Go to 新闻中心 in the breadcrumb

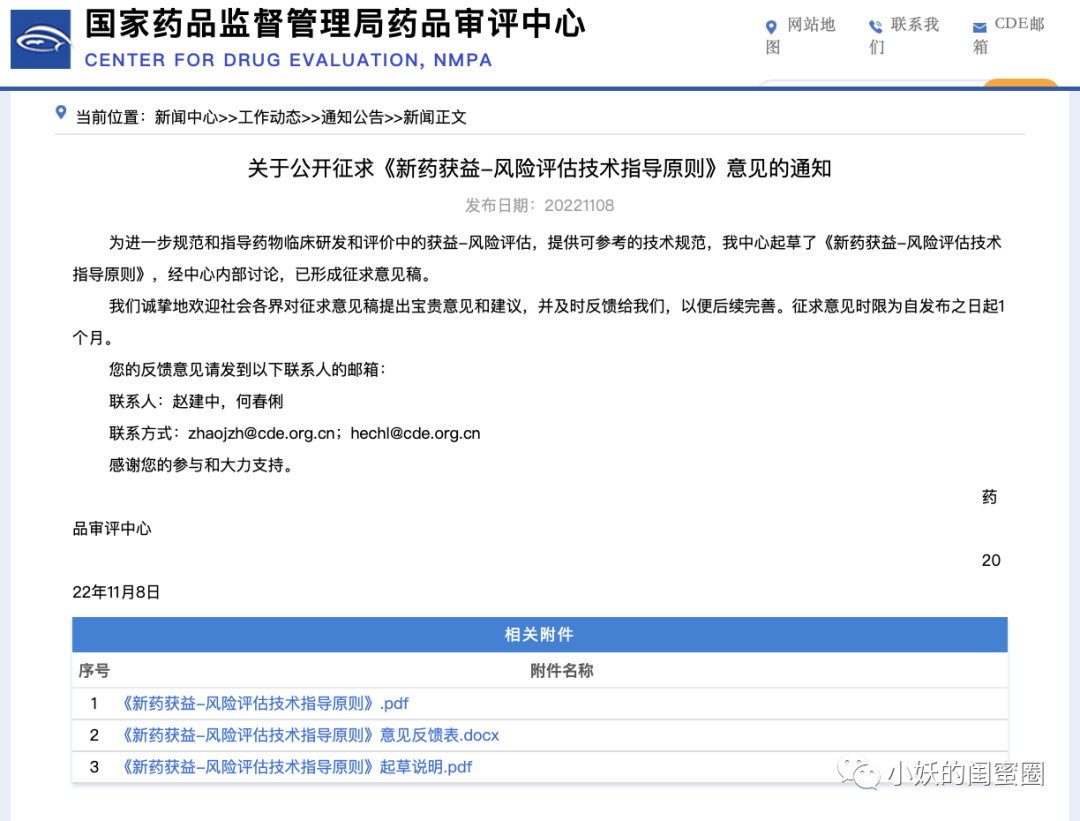186,117
